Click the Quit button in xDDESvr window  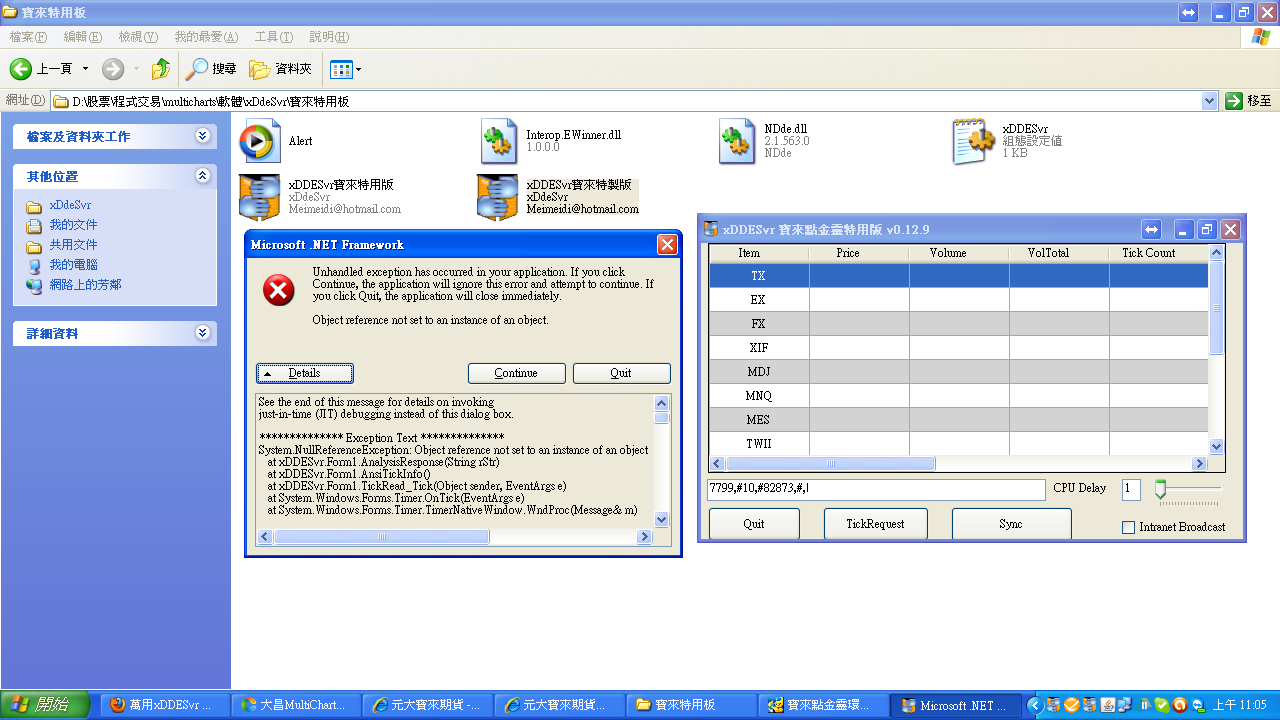click(x=754, y=524)
